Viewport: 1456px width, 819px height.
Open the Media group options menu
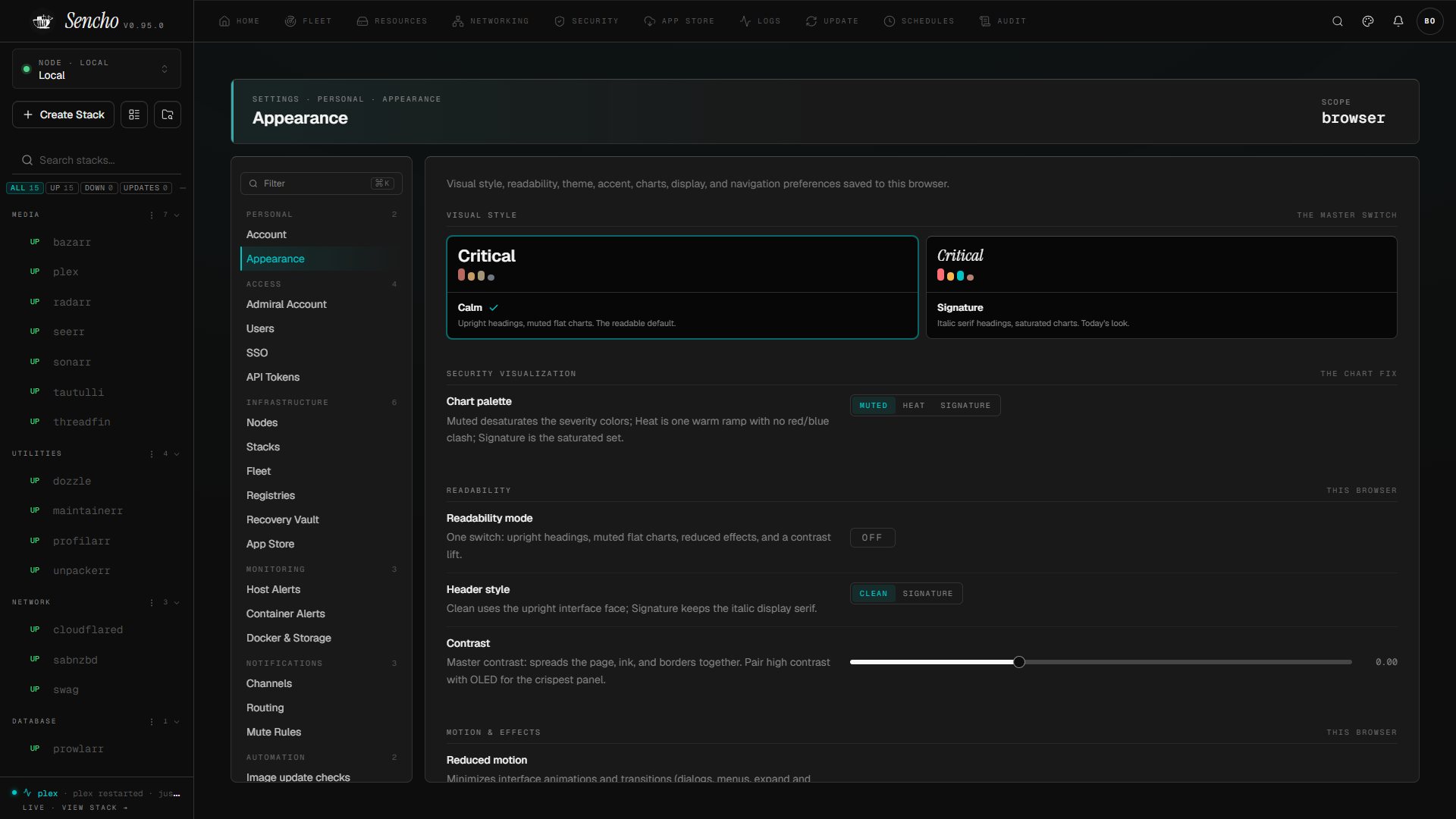click(152, 215)
